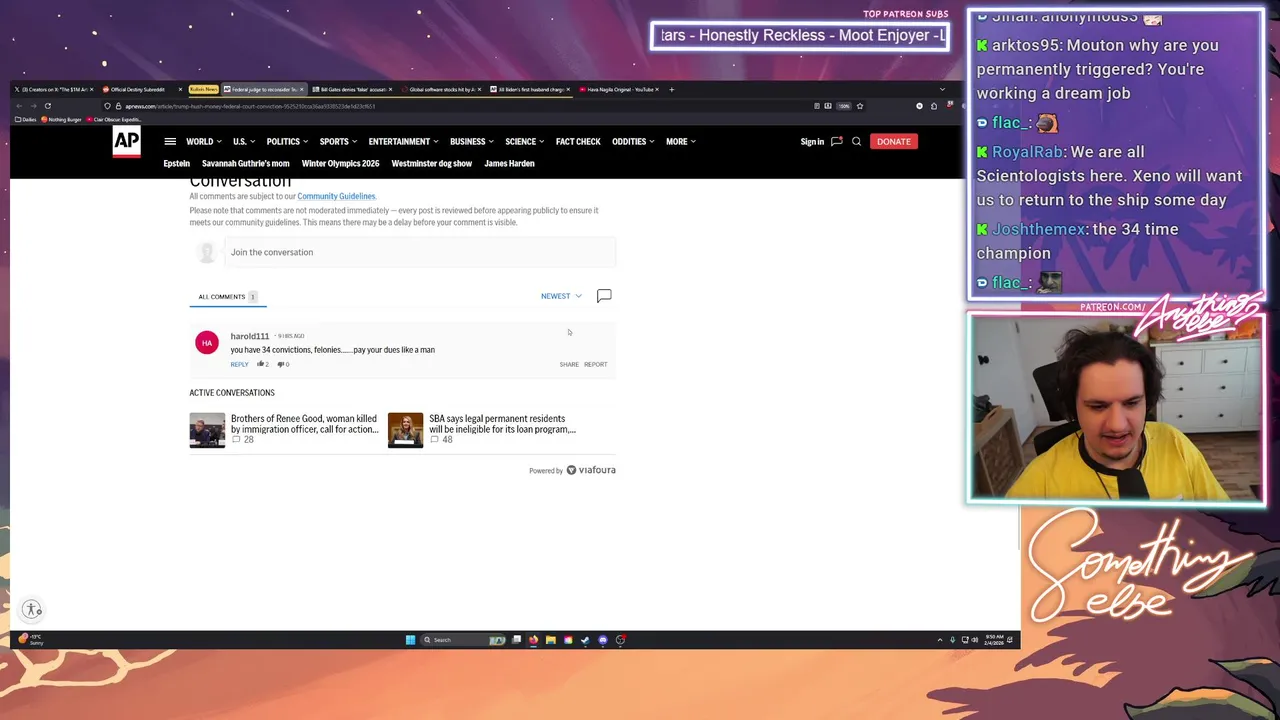The image size is (1280, 720).
Task: Click Report on harold111's comment
Action: 596,364
